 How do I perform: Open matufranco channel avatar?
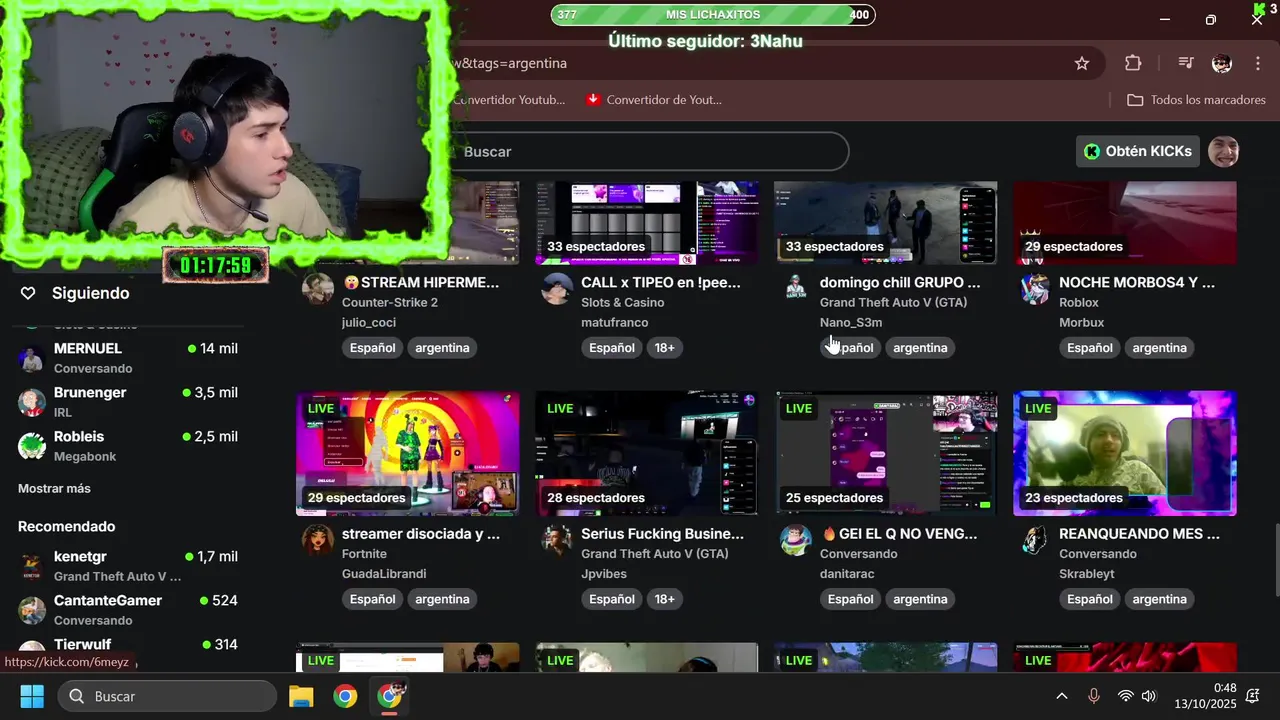click(557, 289)
